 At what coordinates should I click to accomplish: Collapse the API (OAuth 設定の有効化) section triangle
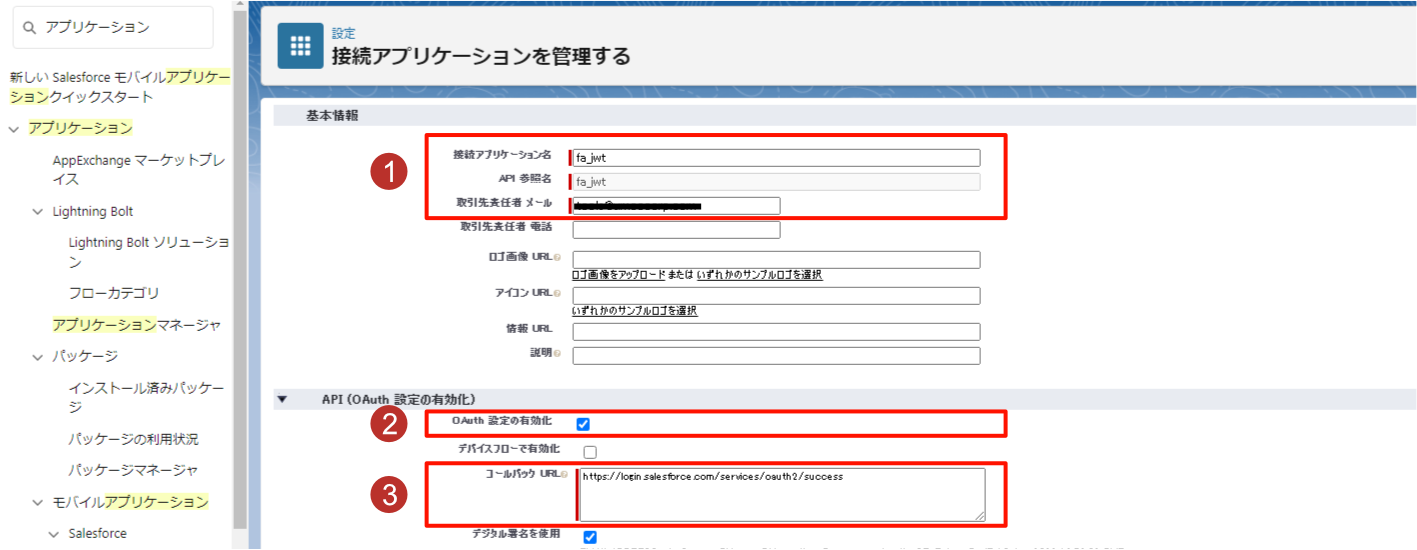point(282,399)
